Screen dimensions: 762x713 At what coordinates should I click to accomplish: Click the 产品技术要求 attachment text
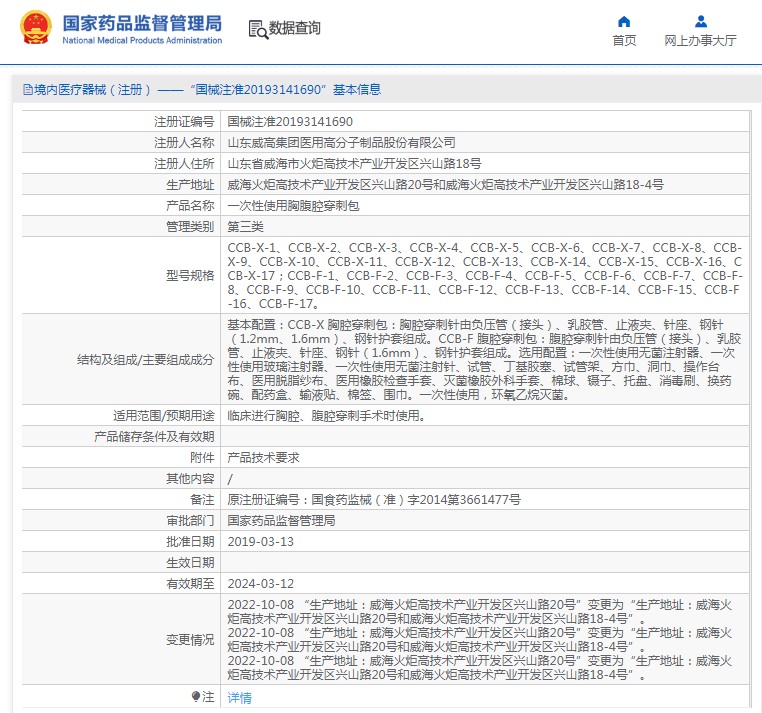[x=263, y=457]
